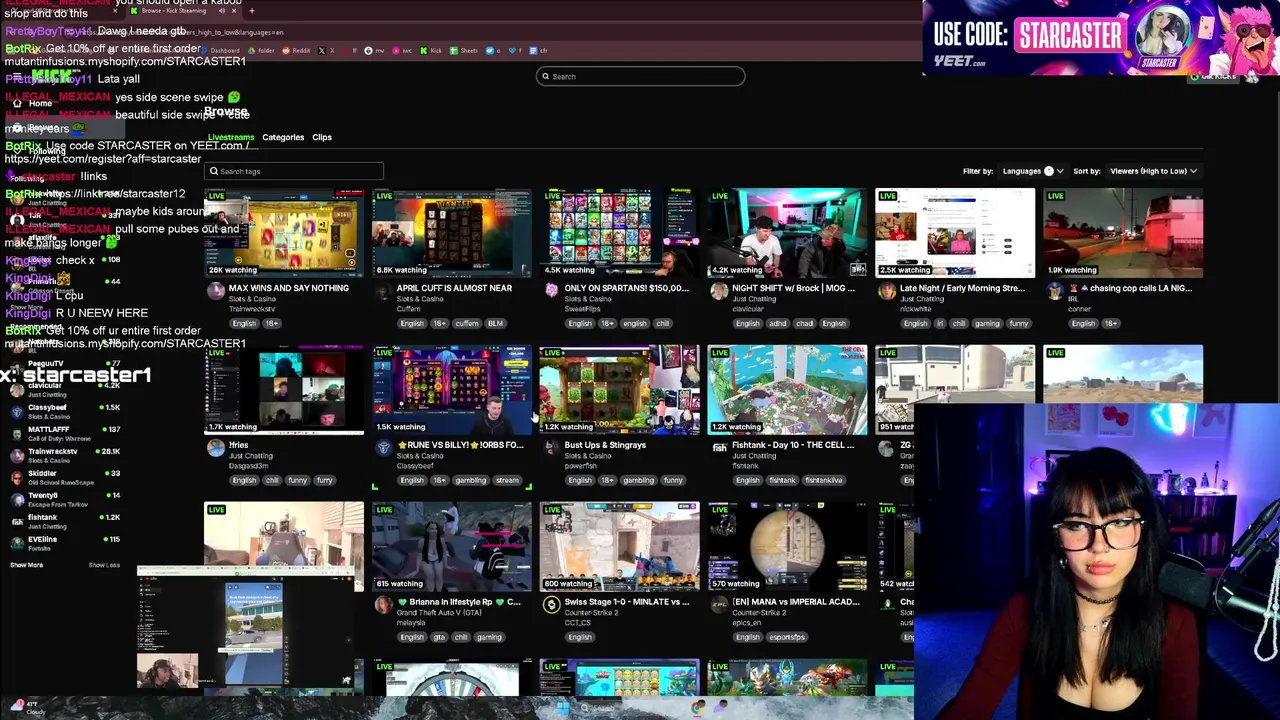Click the Home icon in the sidebar
This screenshot has width=1280, height=720.
pos(17,103)
